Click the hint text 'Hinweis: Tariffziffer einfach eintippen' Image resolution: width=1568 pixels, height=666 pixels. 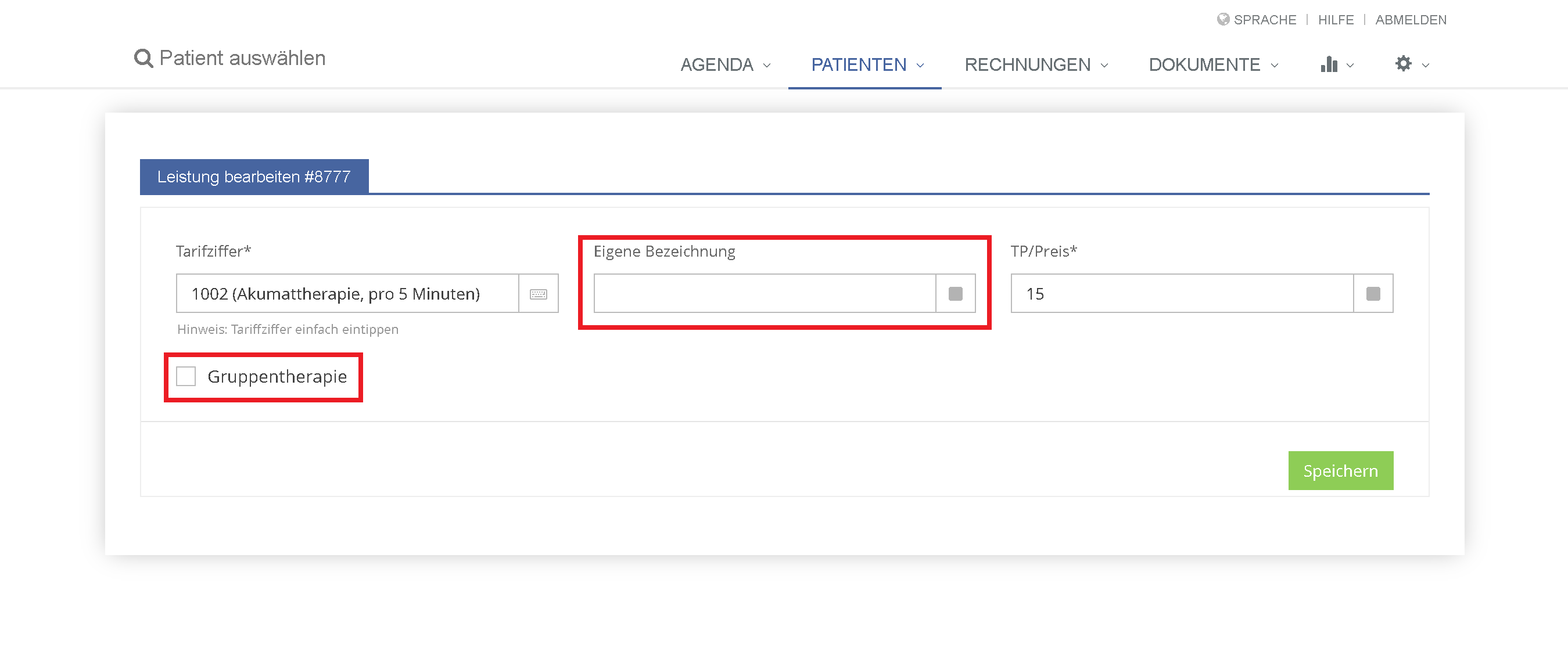288,329
